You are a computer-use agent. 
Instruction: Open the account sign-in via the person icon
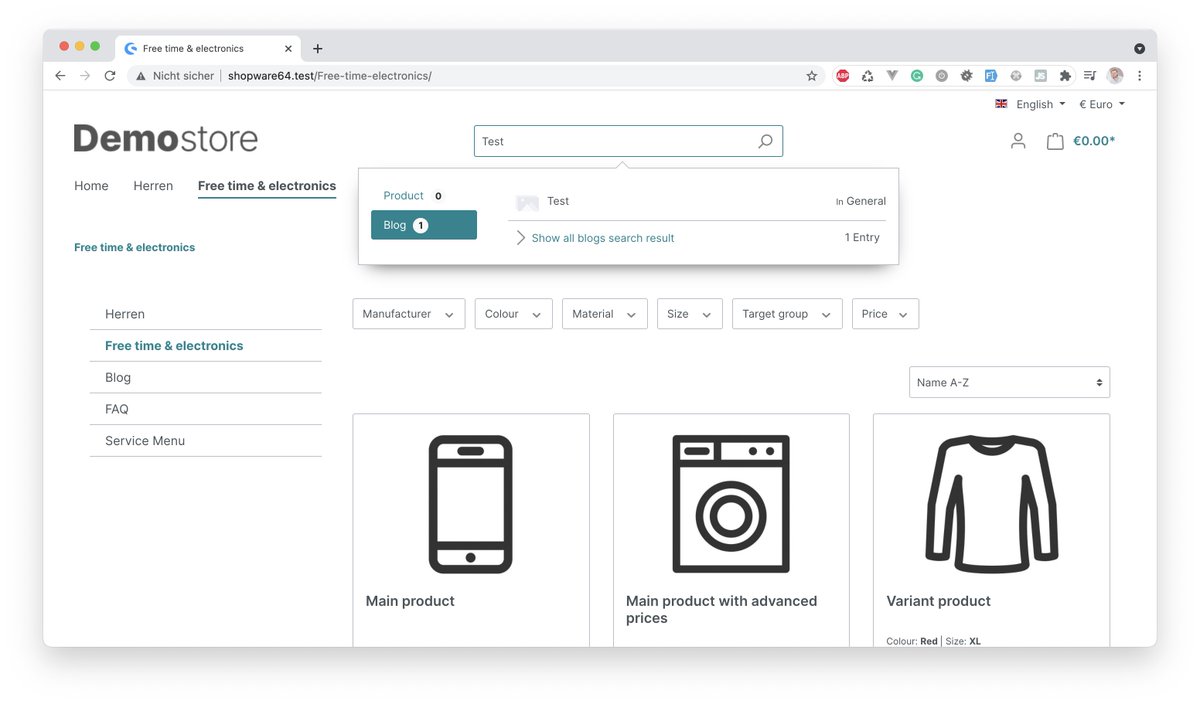tap(1017, 141)
